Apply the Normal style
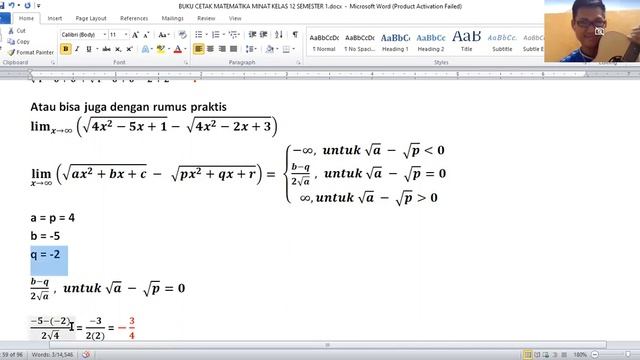640x360 pixels. [x=324, y=42]
